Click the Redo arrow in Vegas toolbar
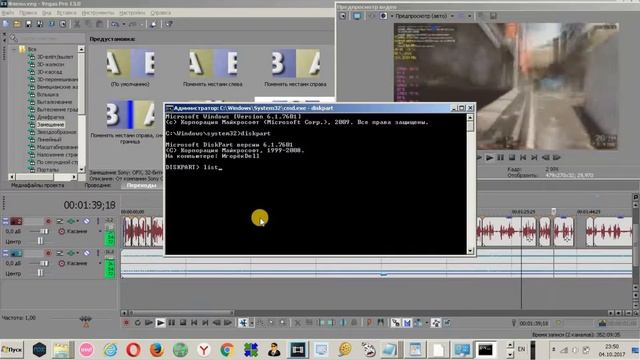Viewport: 640px width, 360px height. [132, 24]
